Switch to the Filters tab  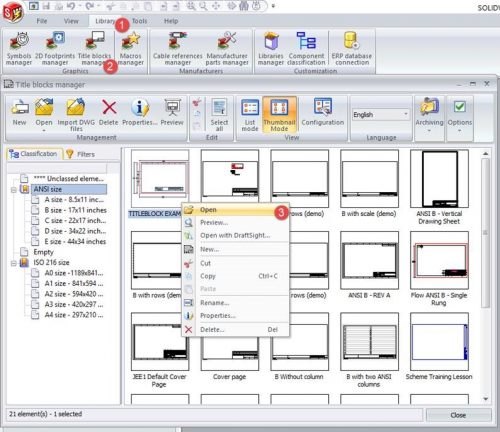point(81,154)
